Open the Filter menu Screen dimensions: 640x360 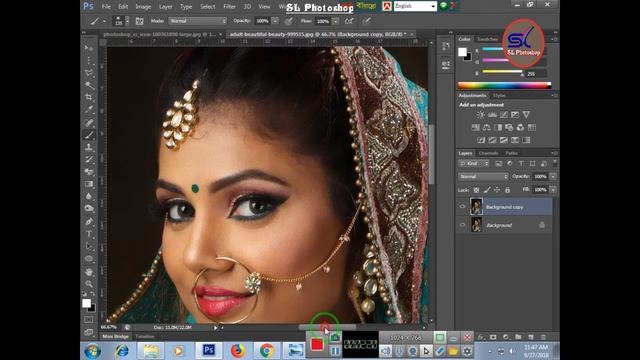tap(229, 7)
